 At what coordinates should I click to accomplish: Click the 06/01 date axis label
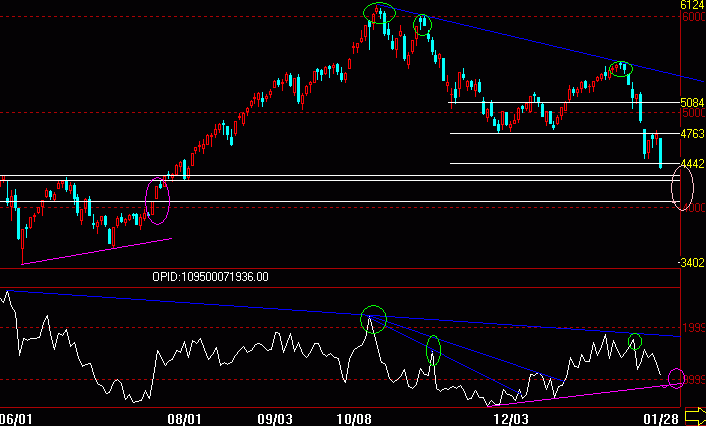pyautogui.click(x=15, y=419)
